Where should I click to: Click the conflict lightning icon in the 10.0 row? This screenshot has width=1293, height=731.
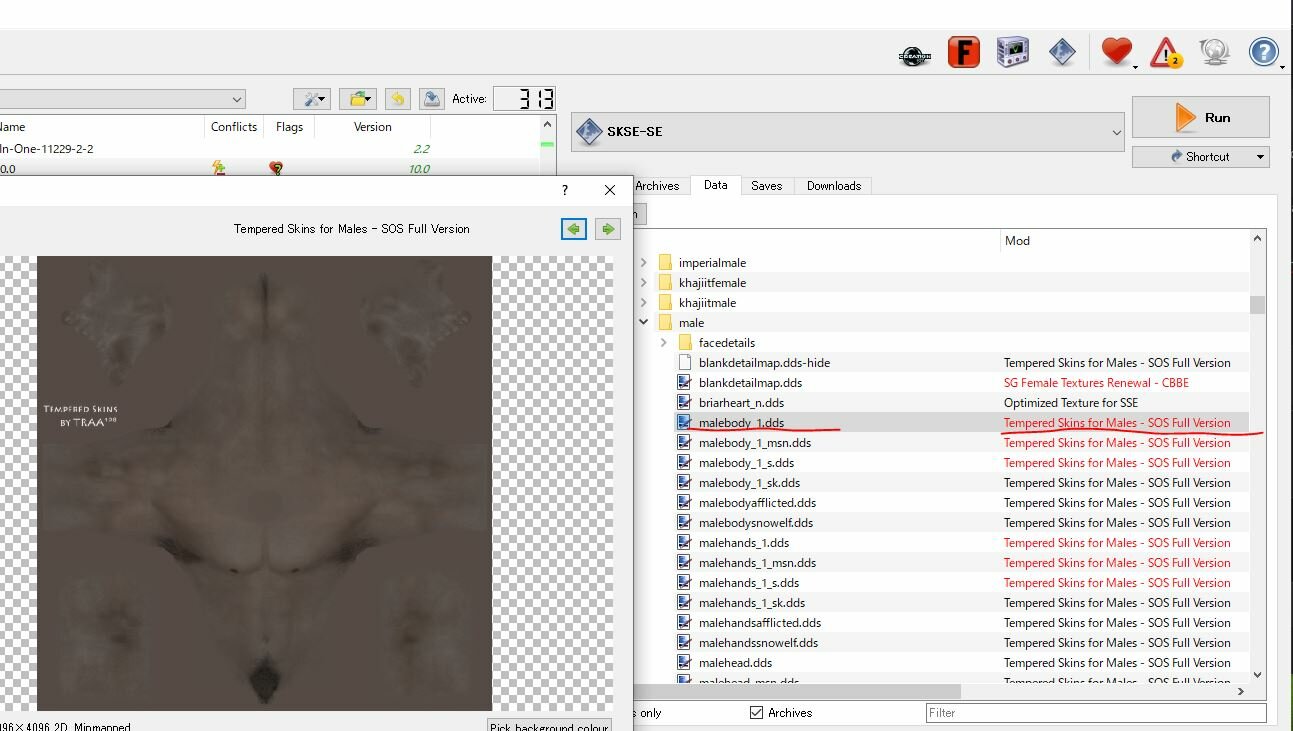pos(219,168)
